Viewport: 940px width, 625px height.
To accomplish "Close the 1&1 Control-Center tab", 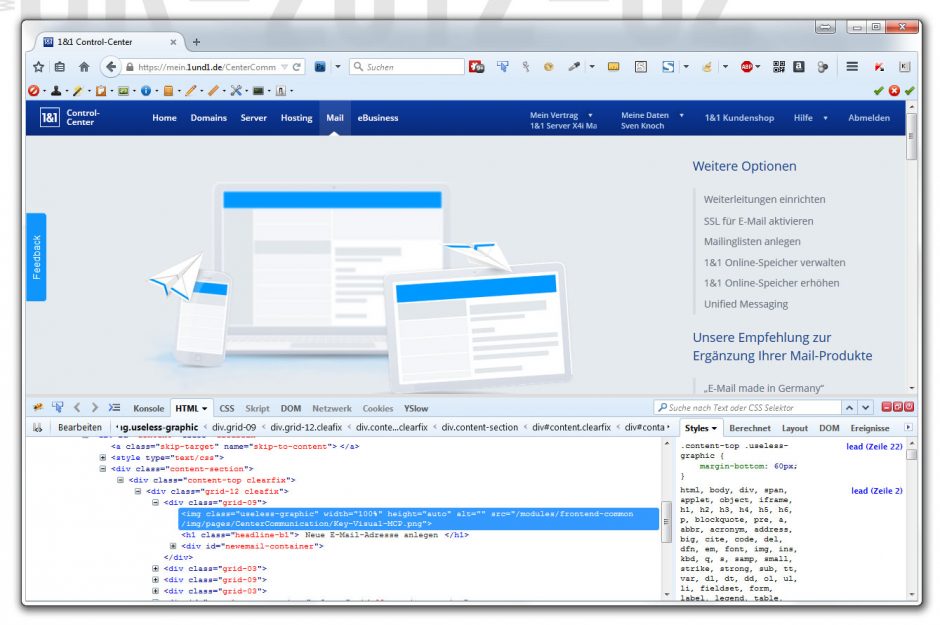I will pos(173,42).
